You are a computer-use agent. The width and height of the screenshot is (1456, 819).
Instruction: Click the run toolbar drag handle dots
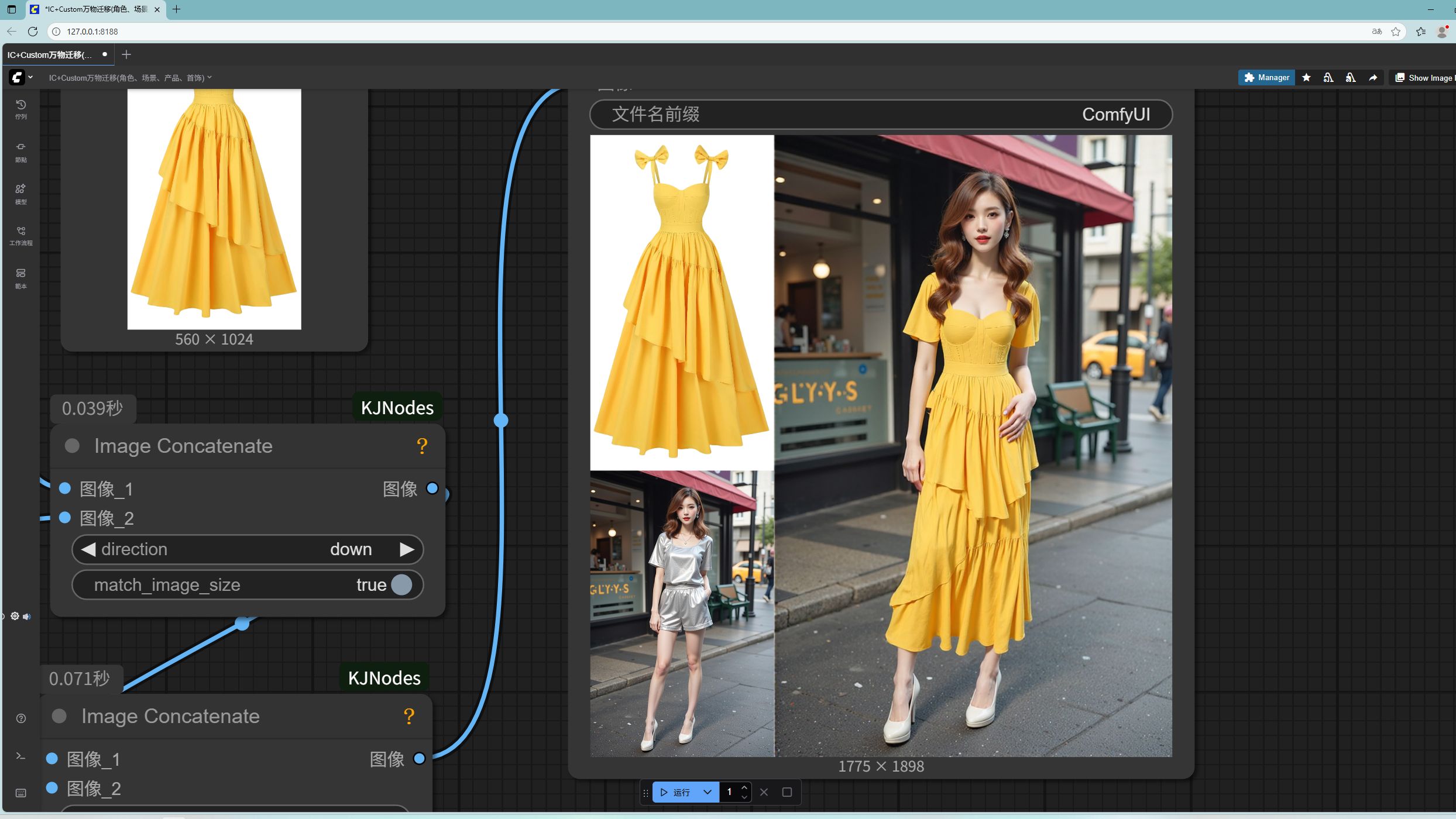pos(646,793)
